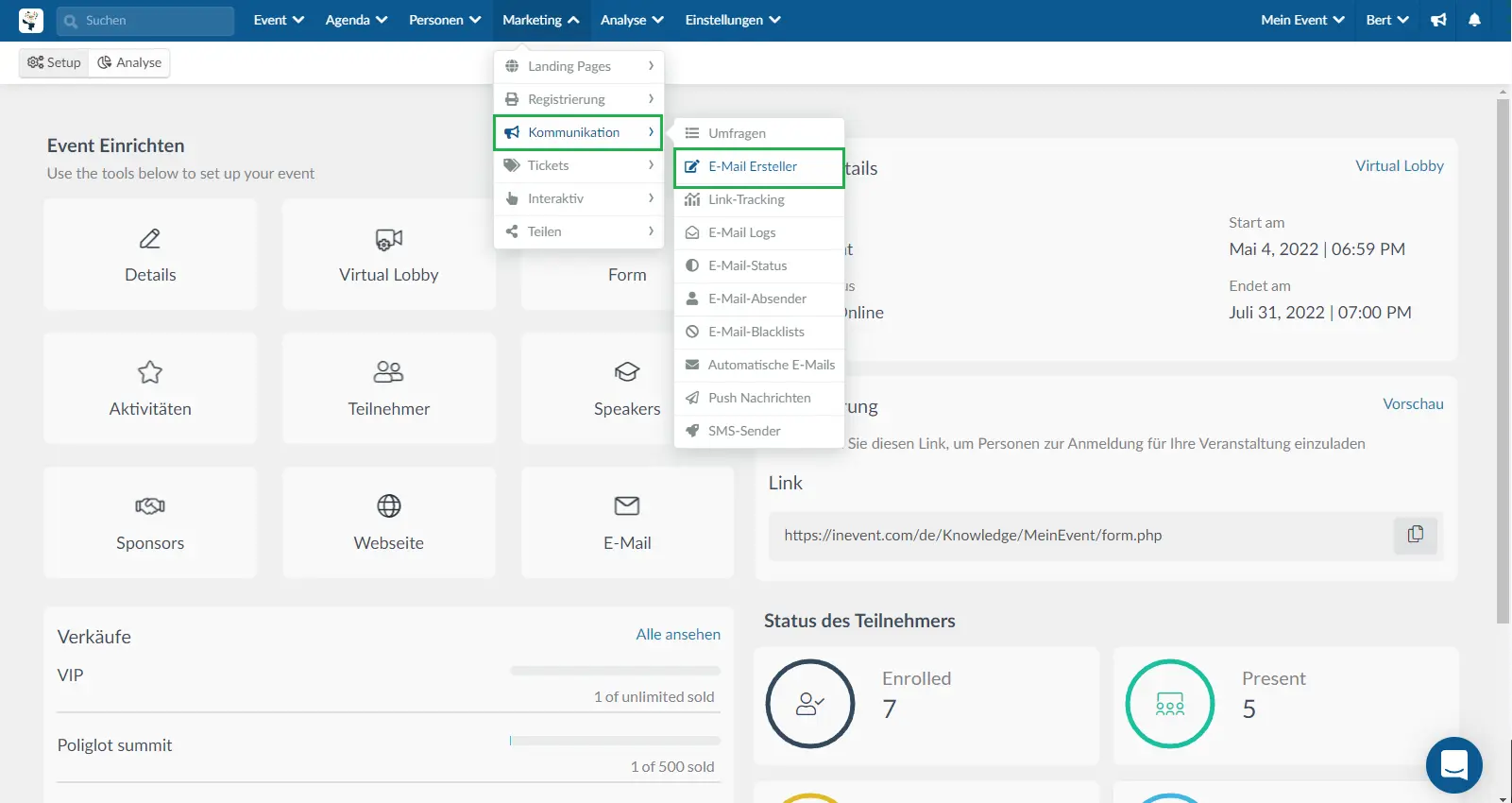
Task: Select Teilen menu entry
Action: pyautogui.click(x=579, y=231)
